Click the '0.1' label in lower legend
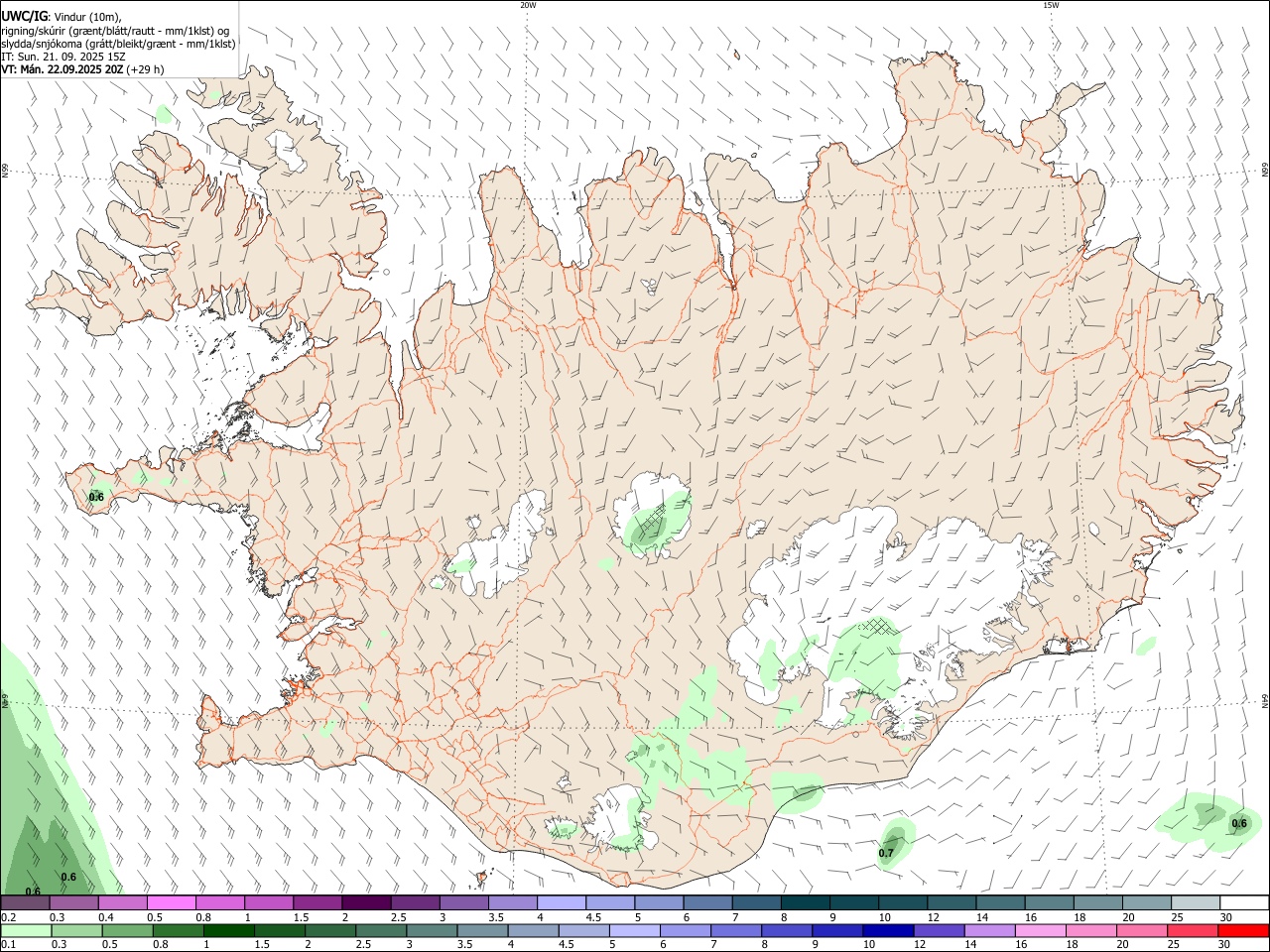The image size is (1270, 952). click(x=8, y=945)
